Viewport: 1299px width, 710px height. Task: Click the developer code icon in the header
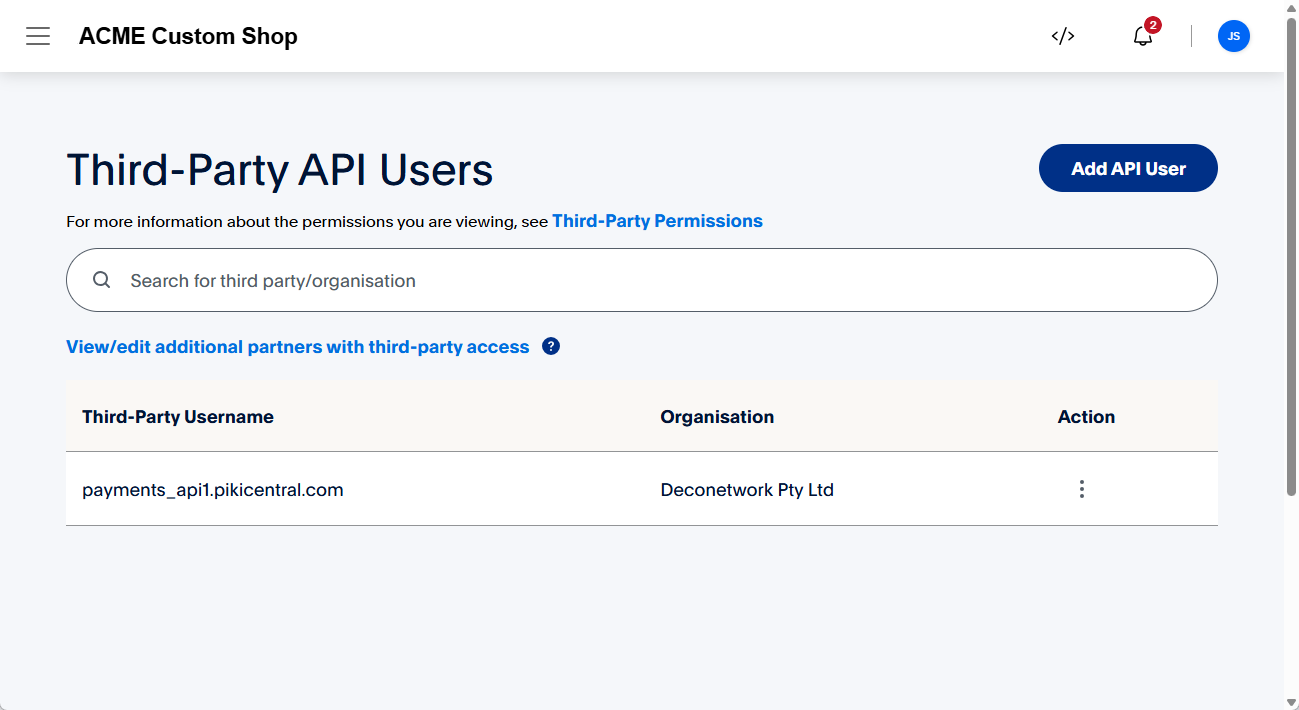[x=1062, y=36]
